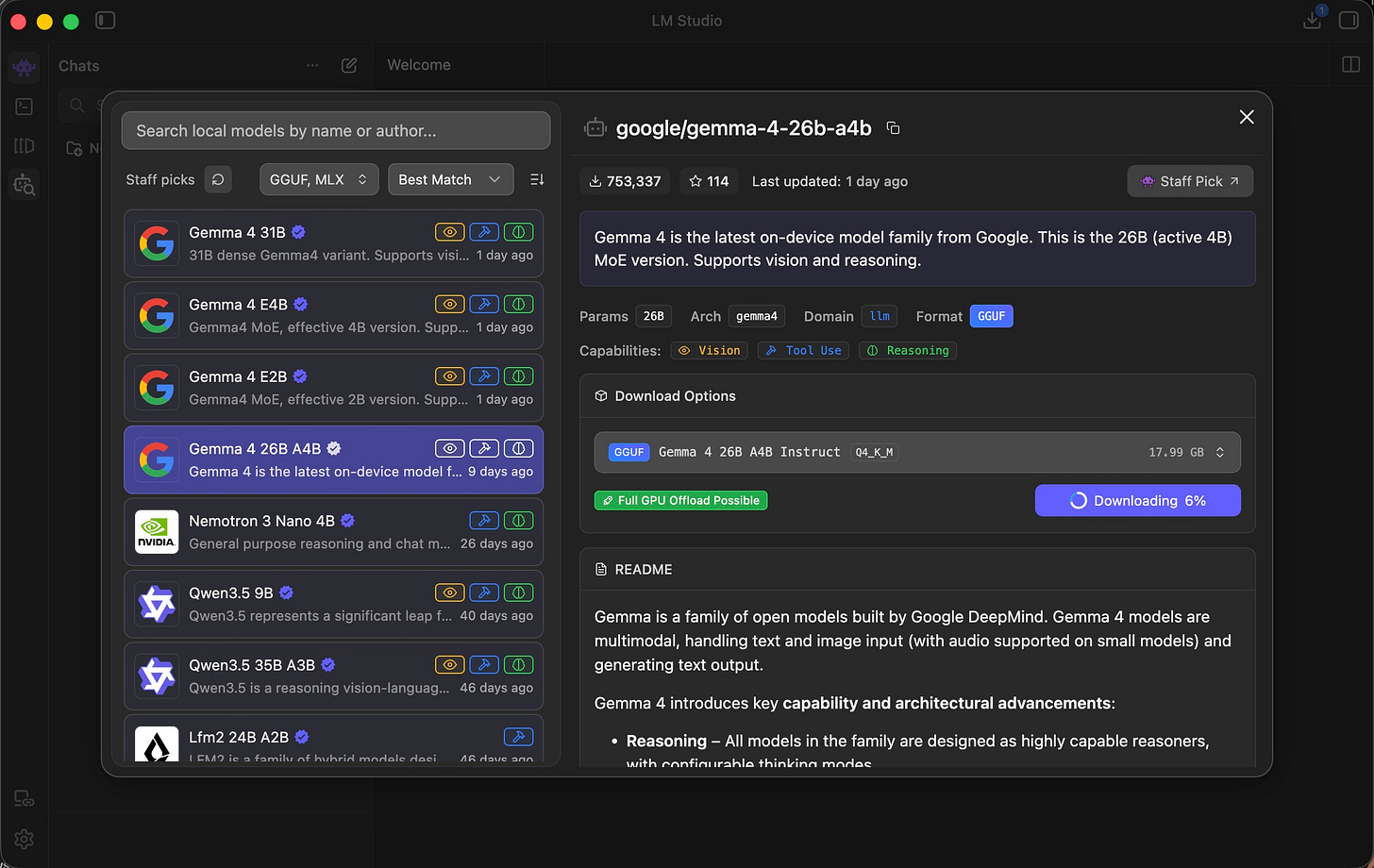Image resolution: width=1374 pixels, height=868 pixels.
Task: Select the Nemotron 3 Nano 4B entry
Action: [333, 532]
